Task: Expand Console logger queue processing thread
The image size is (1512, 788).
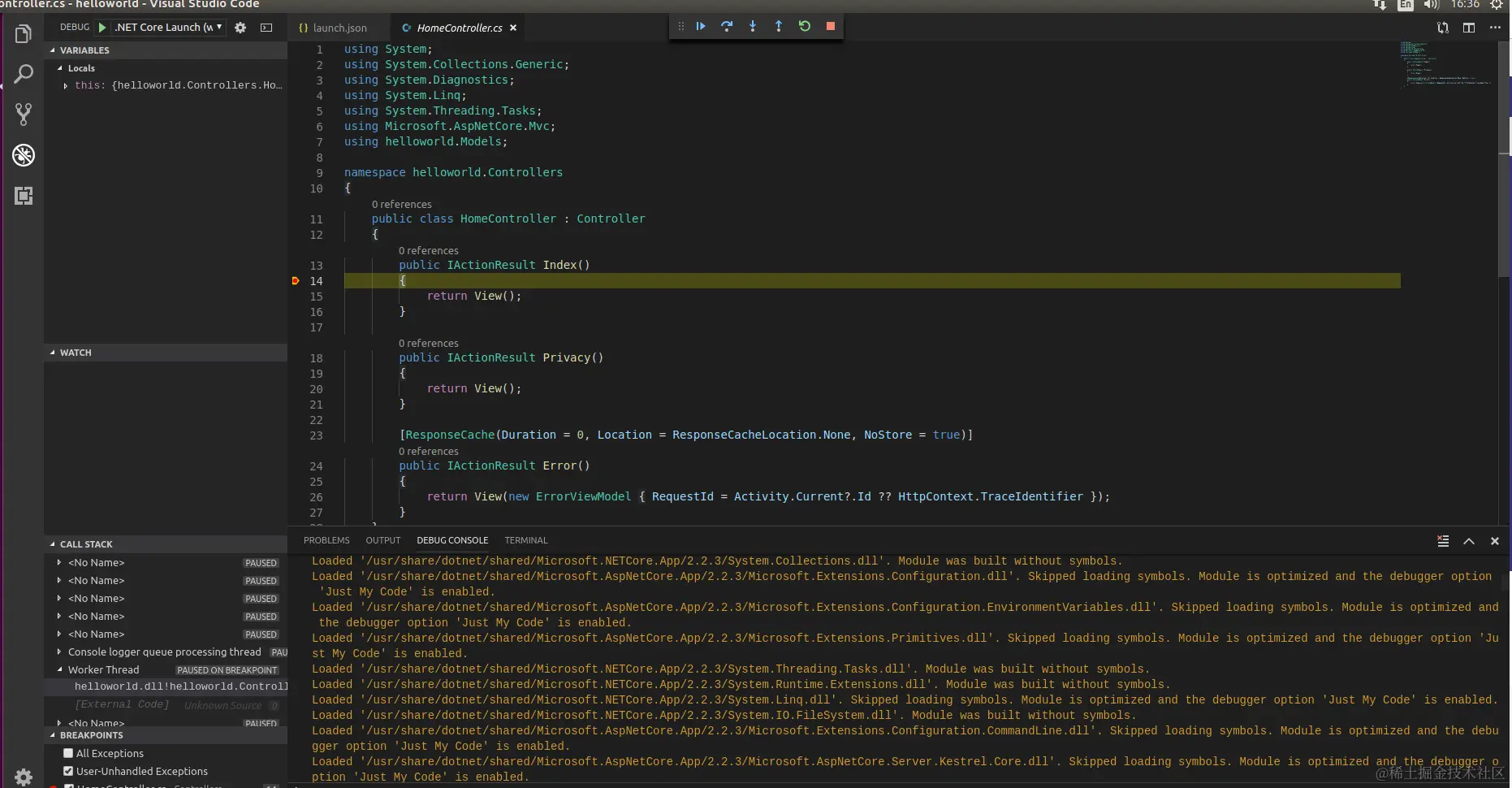Action: (59, 652)
